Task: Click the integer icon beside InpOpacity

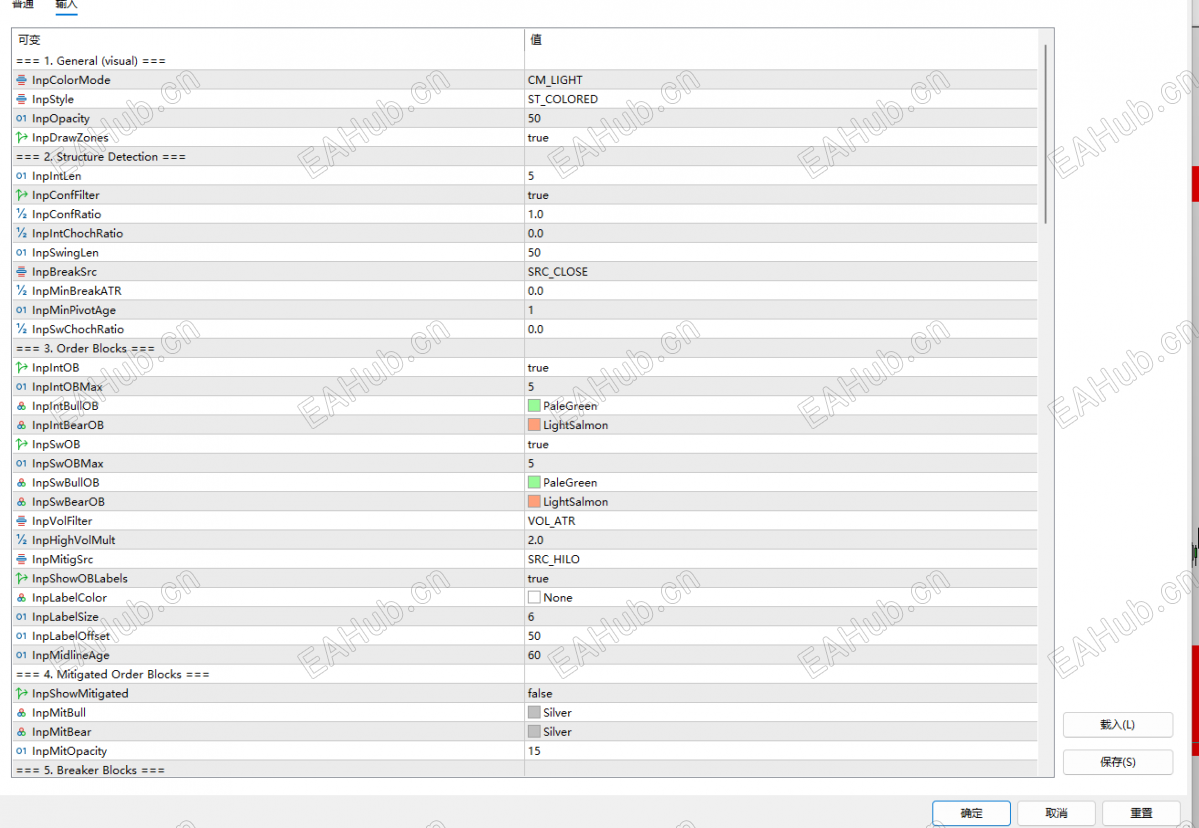Action: coord(21,119)
